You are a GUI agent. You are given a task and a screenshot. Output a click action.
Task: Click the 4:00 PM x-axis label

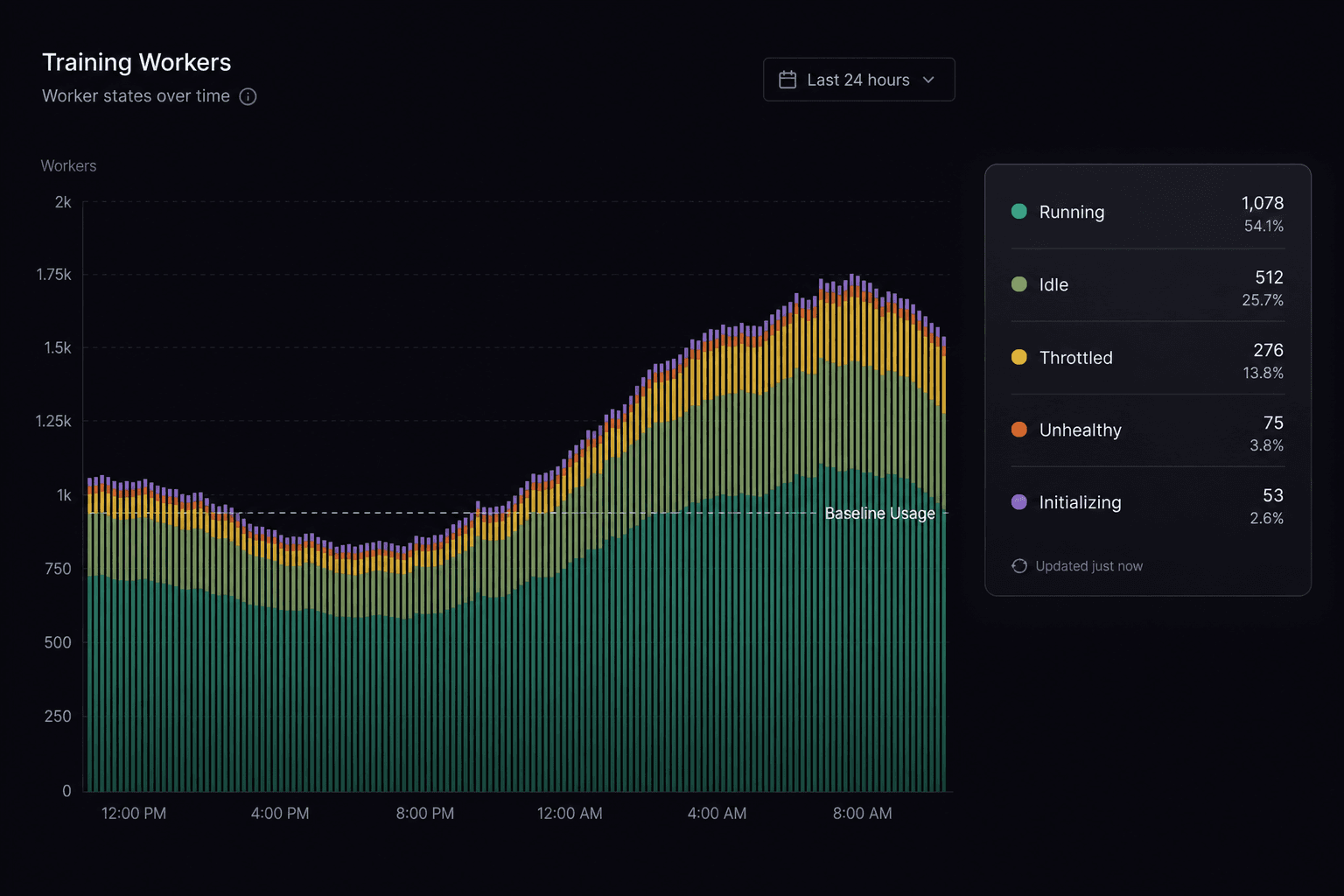280,814
